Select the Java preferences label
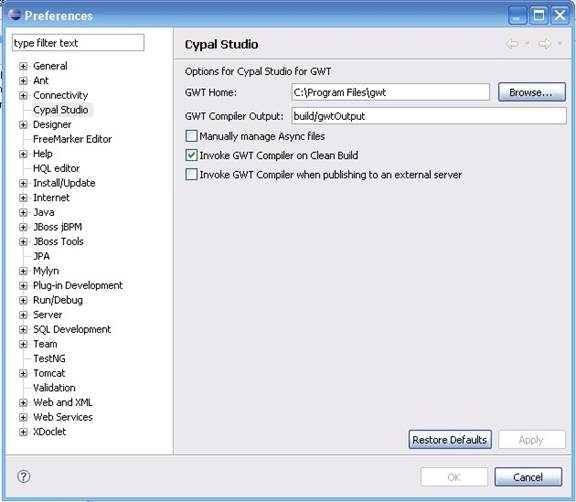The image size is (576, 502). (44, 212)
